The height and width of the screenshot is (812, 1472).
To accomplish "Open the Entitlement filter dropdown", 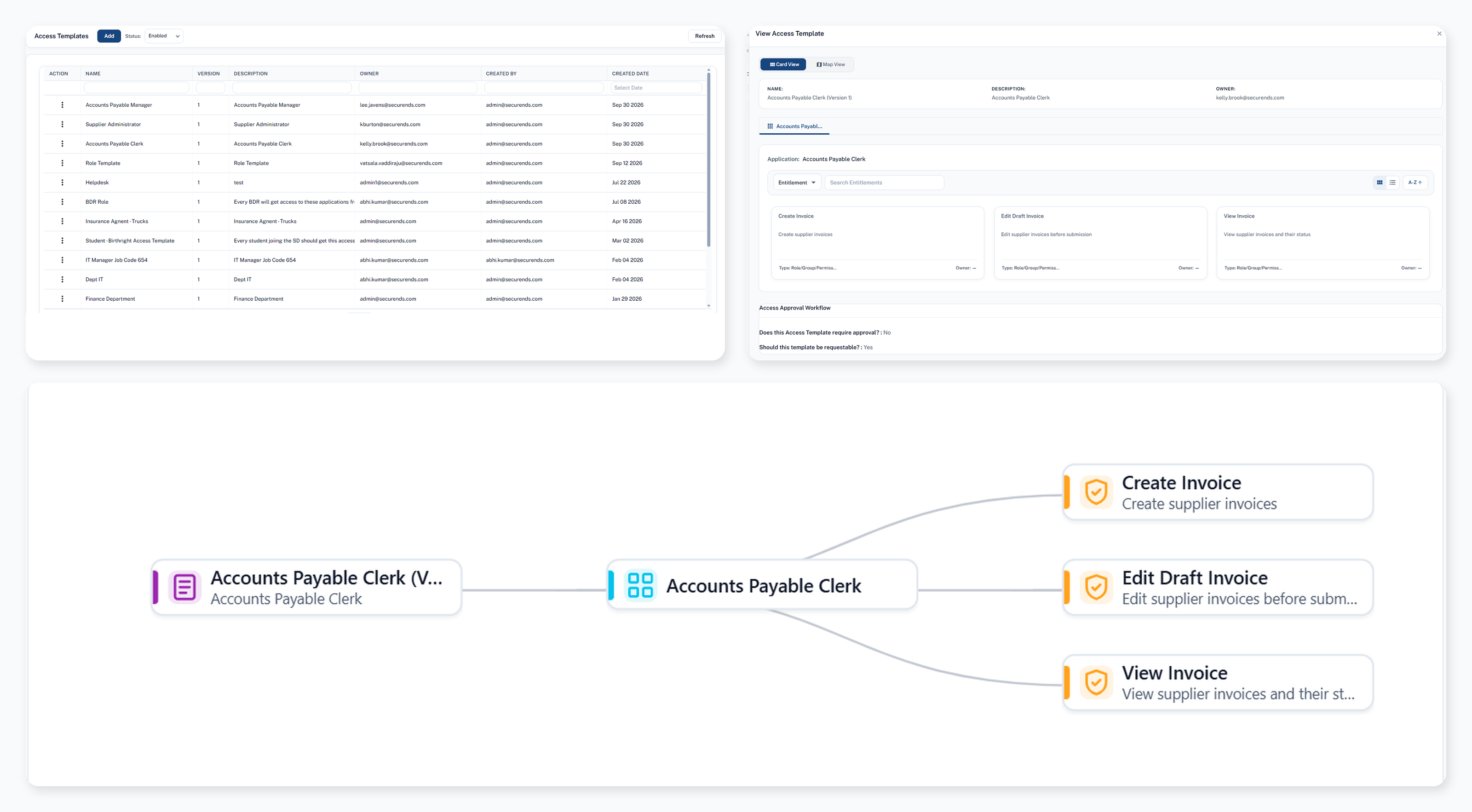I will point(797,183).
